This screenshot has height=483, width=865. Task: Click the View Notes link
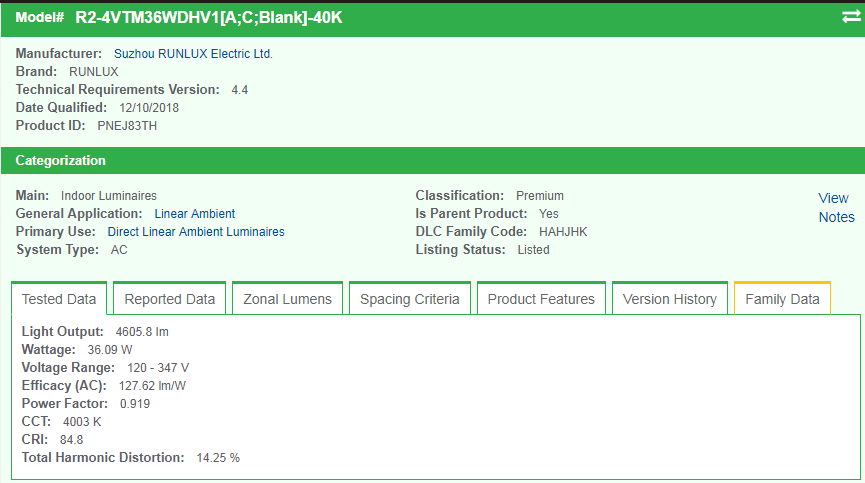(x=836, y=208)
